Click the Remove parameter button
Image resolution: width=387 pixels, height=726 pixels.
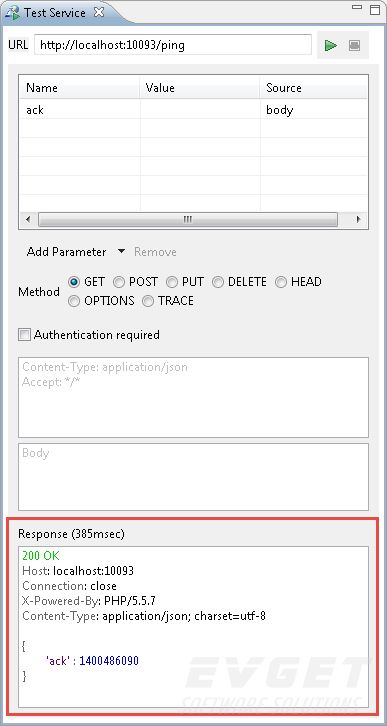point(155,252)
